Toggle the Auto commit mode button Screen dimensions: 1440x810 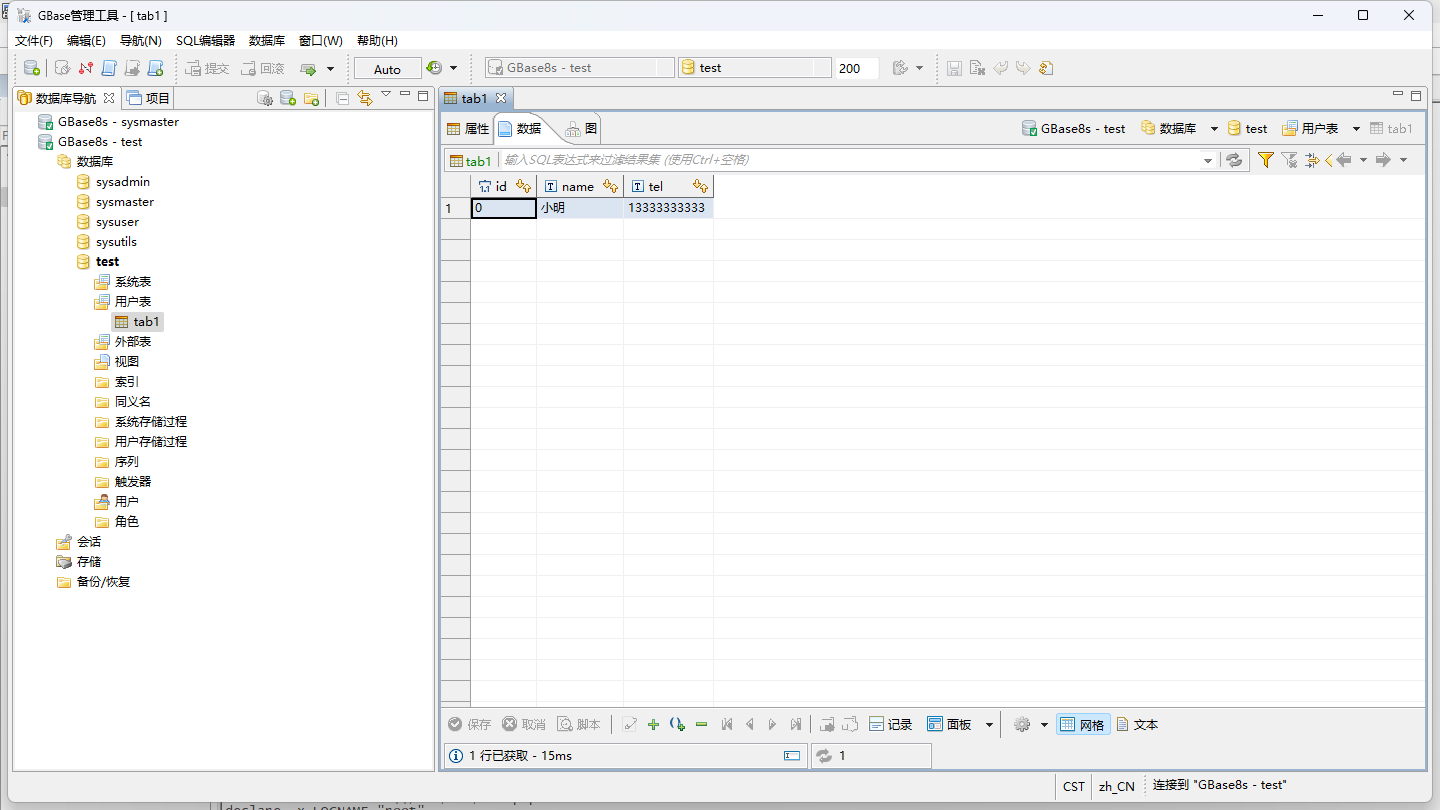pos(387,68)
